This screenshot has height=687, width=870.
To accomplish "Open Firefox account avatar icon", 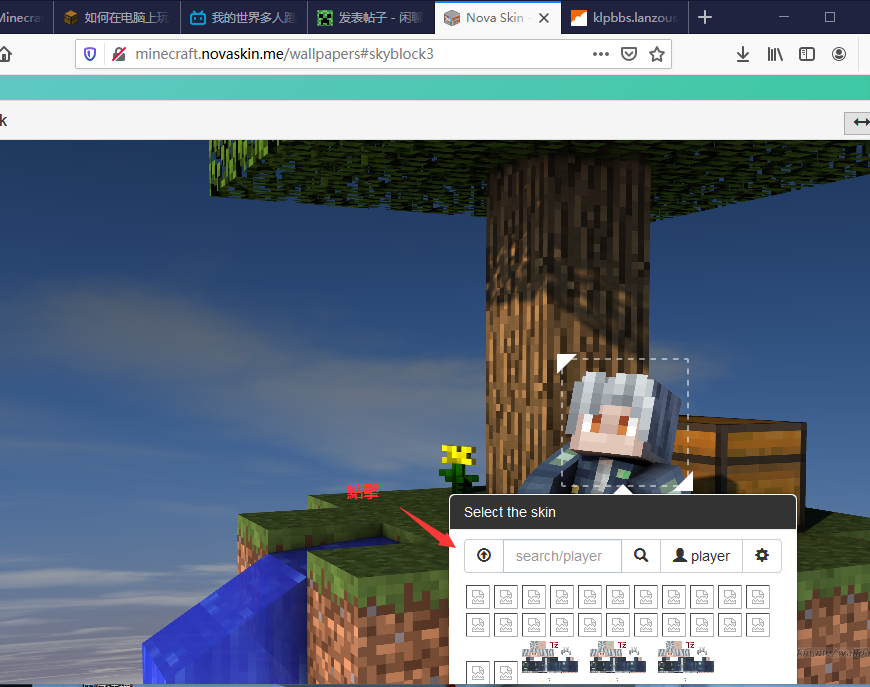I will pyautogui.click(x=839, y=54).
